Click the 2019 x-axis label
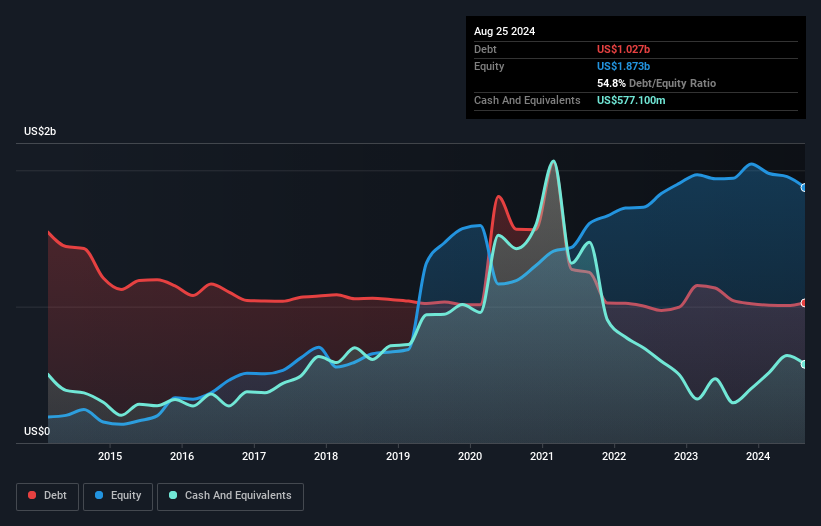The height and width of the screenshot is (526, 821). (398, 456)
